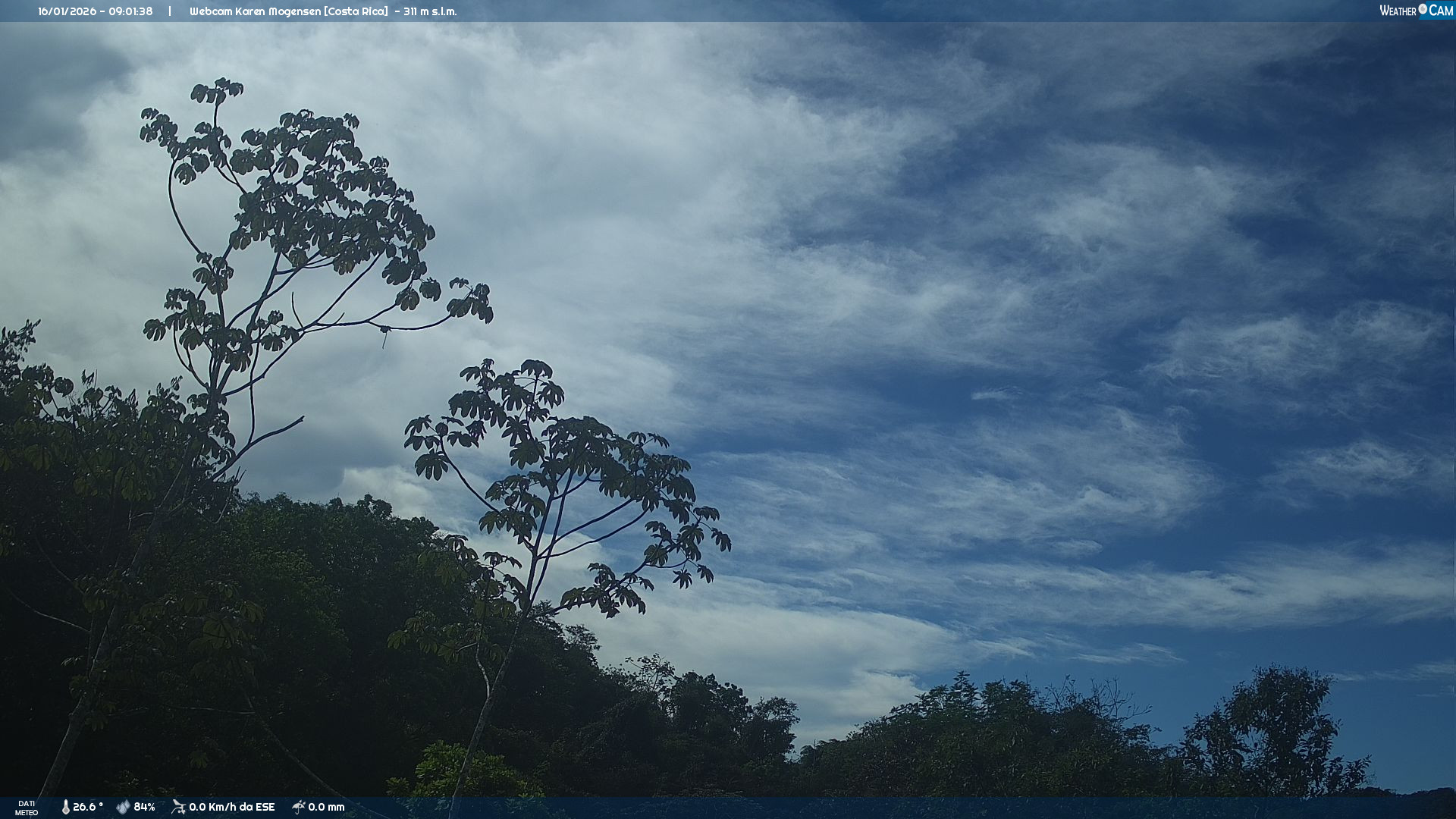Click the WeatherCam logo
Screen dimensions: 1456x819
[x=1416, y=11]
